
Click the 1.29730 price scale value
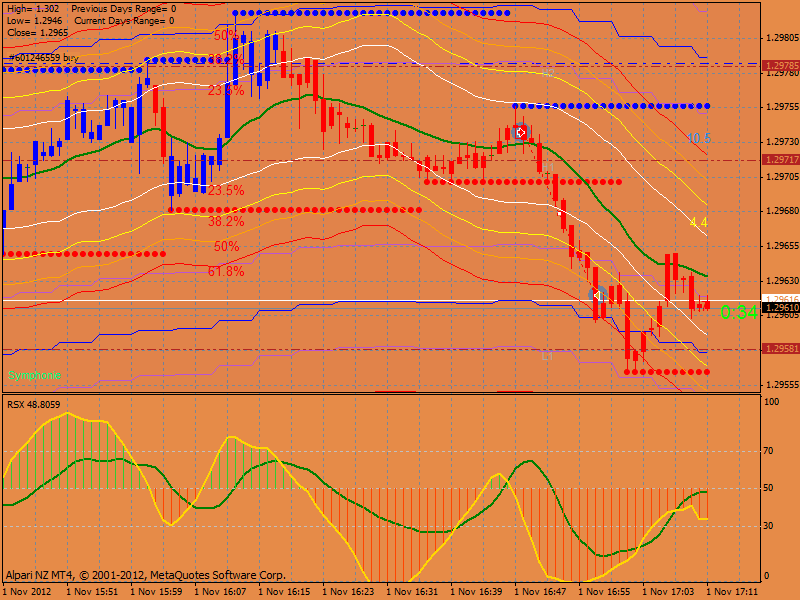pos(782,141)
